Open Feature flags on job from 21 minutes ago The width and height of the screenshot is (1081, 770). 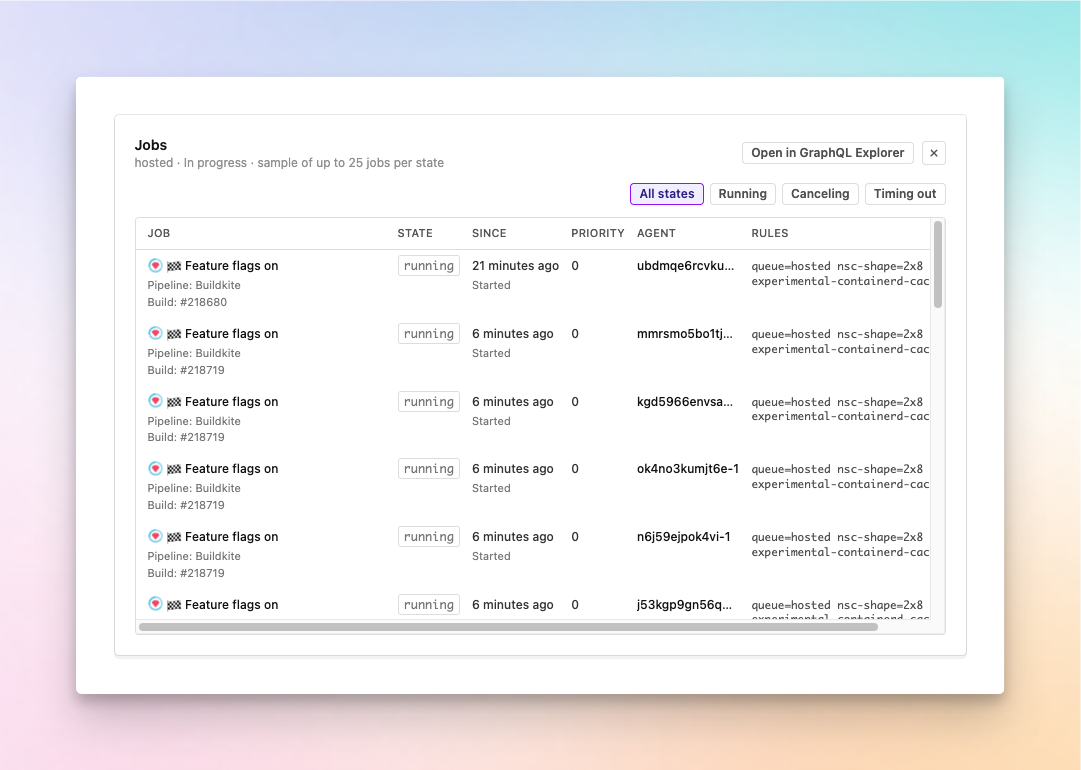click(232, 266)
